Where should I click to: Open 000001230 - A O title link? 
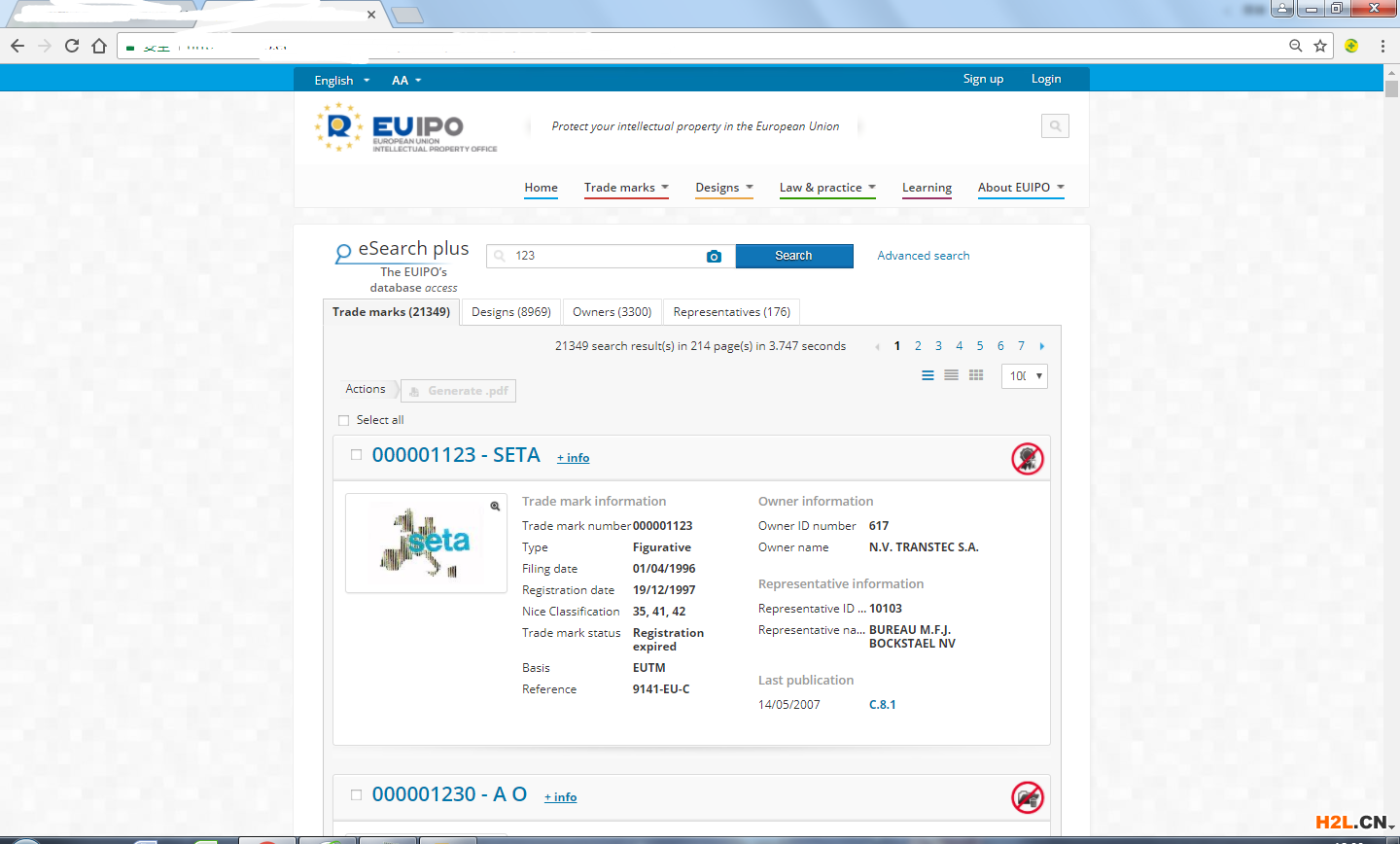pyautogui.click(x=449, y=794)
